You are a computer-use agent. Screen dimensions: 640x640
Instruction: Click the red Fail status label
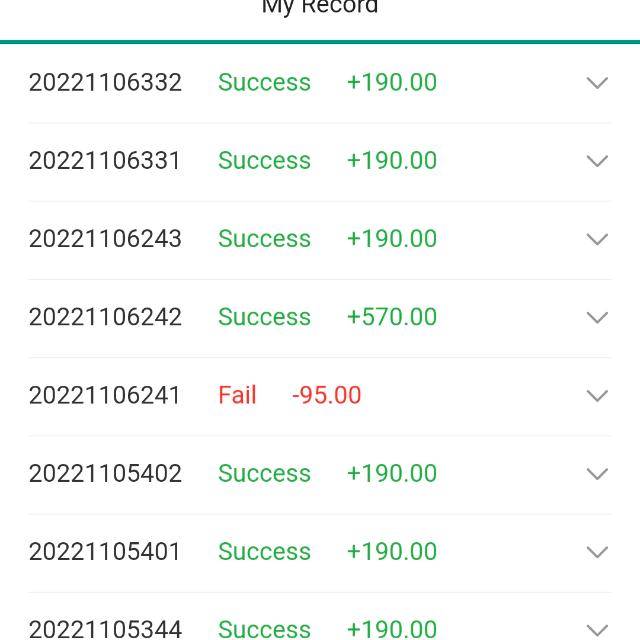click(x=237, y=395)
